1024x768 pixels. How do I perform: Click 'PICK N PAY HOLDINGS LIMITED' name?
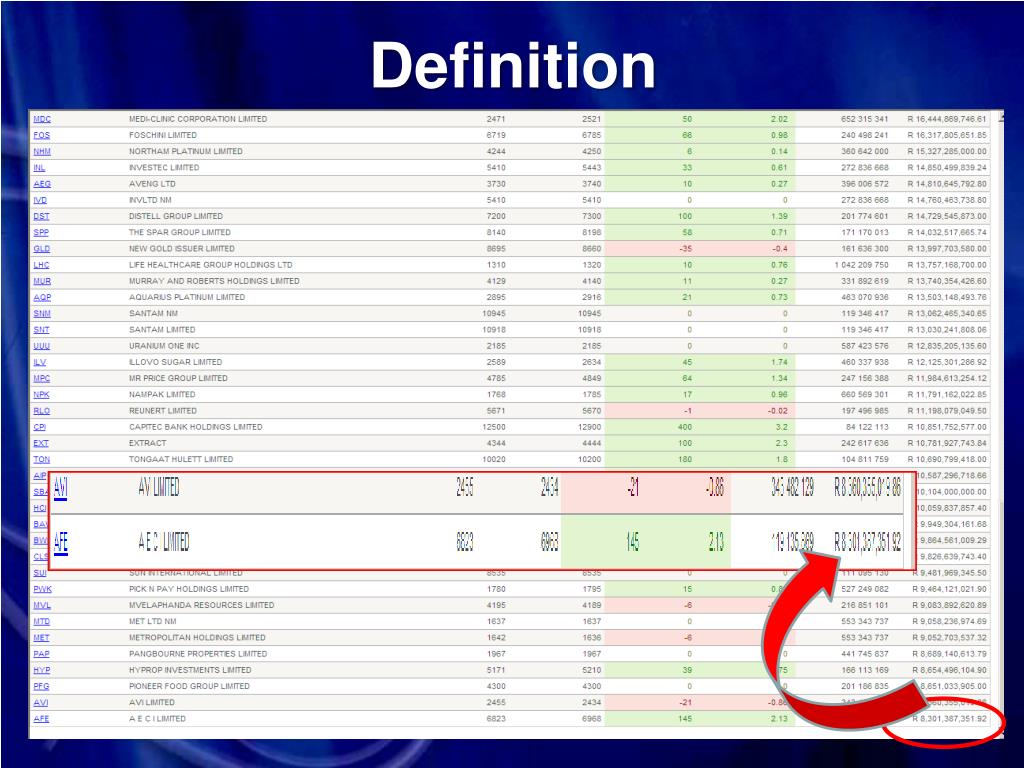click(x=189, y=589)
